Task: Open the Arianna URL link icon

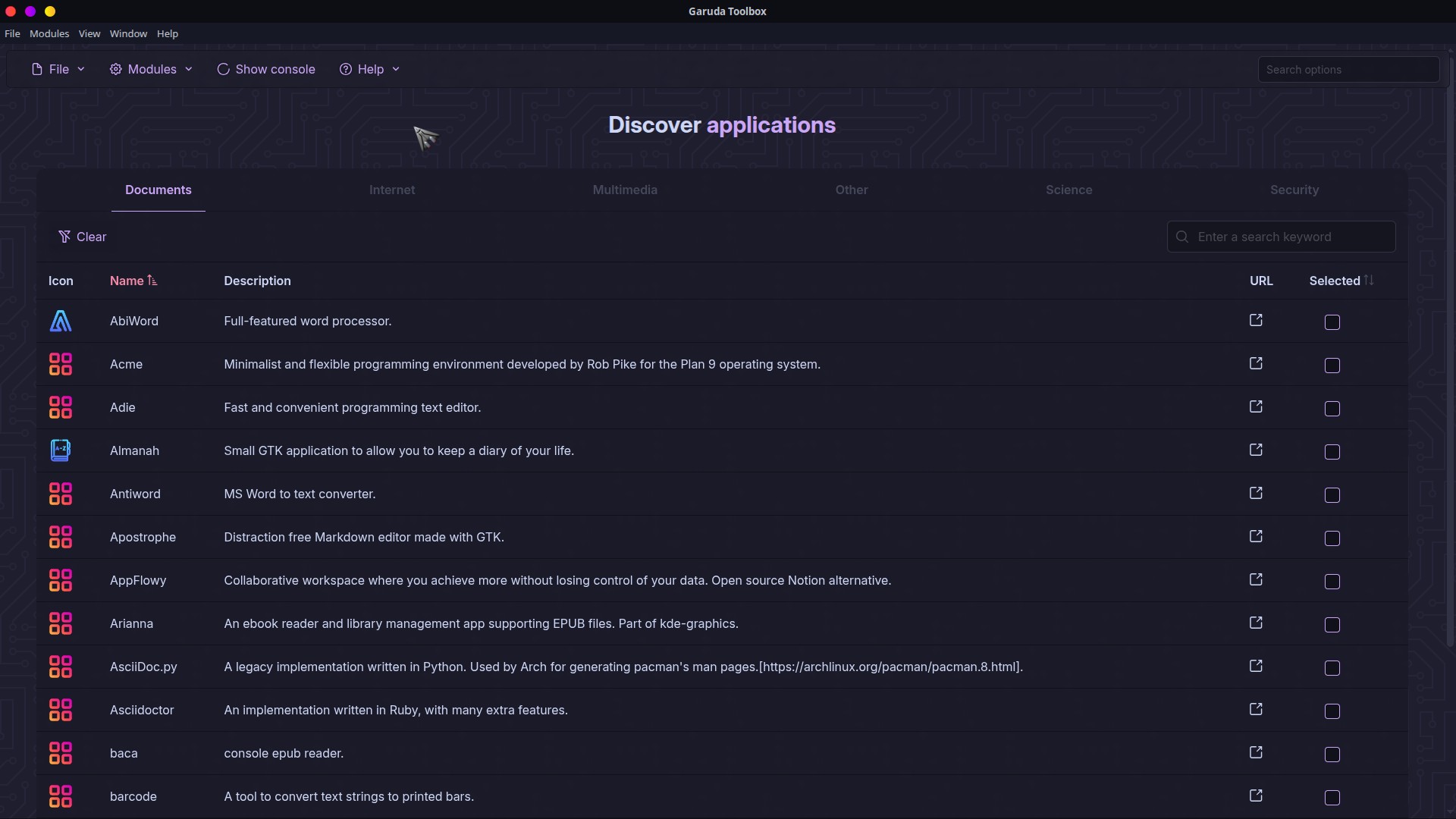Action: [1256, 623]
